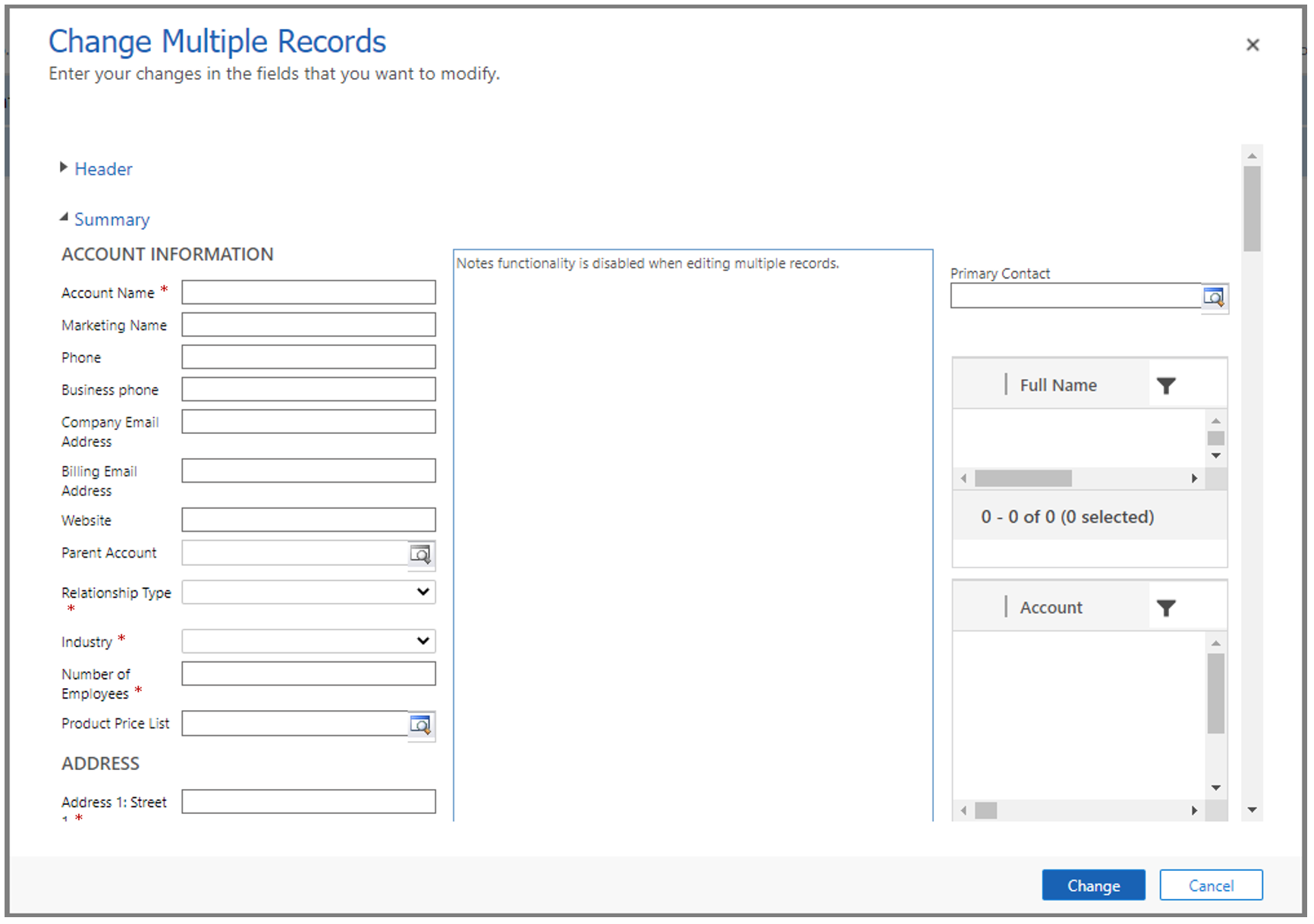Click the Cancel button
The height and width of the screenshot is (924, 1314).
(x=1211, y=885)
